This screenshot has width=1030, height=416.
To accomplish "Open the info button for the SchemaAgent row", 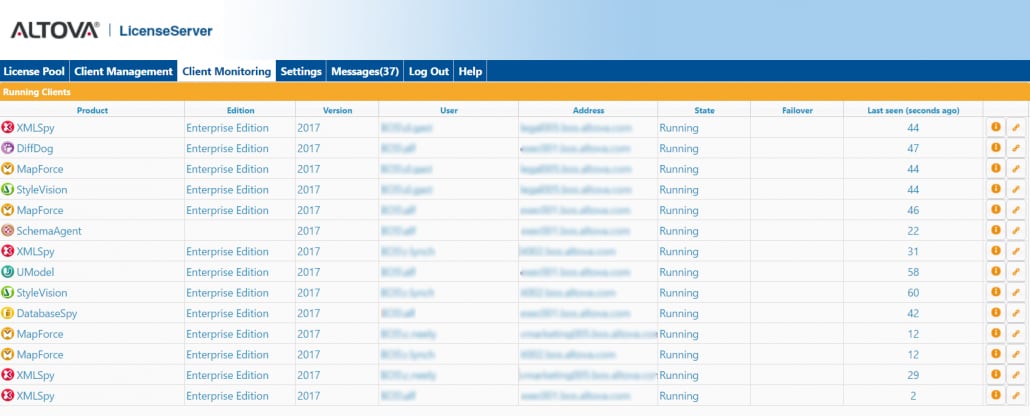I will [996, 231].
